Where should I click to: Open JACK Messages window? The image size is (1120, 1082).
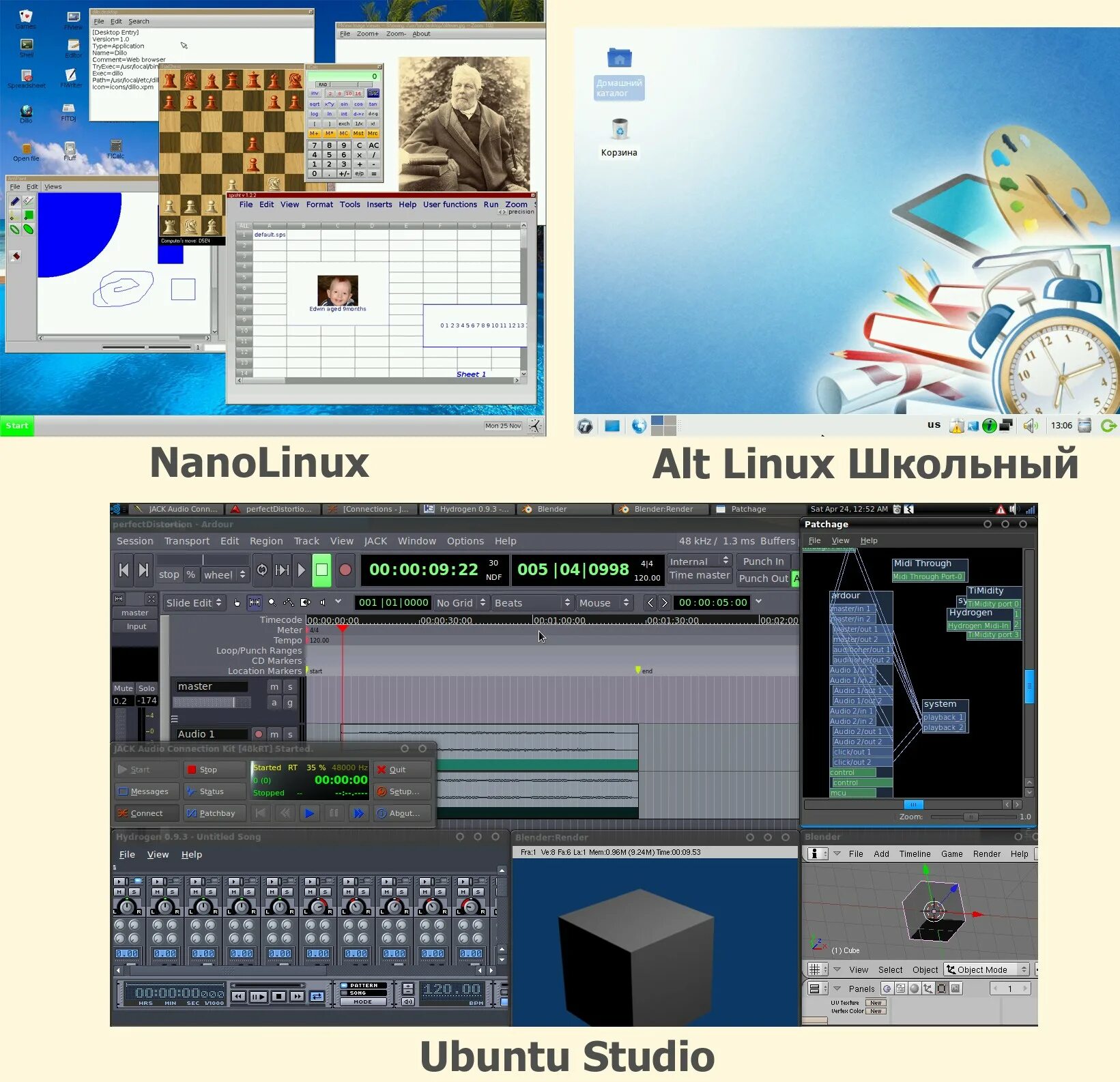pyautogui.click(x=147, y=791)
